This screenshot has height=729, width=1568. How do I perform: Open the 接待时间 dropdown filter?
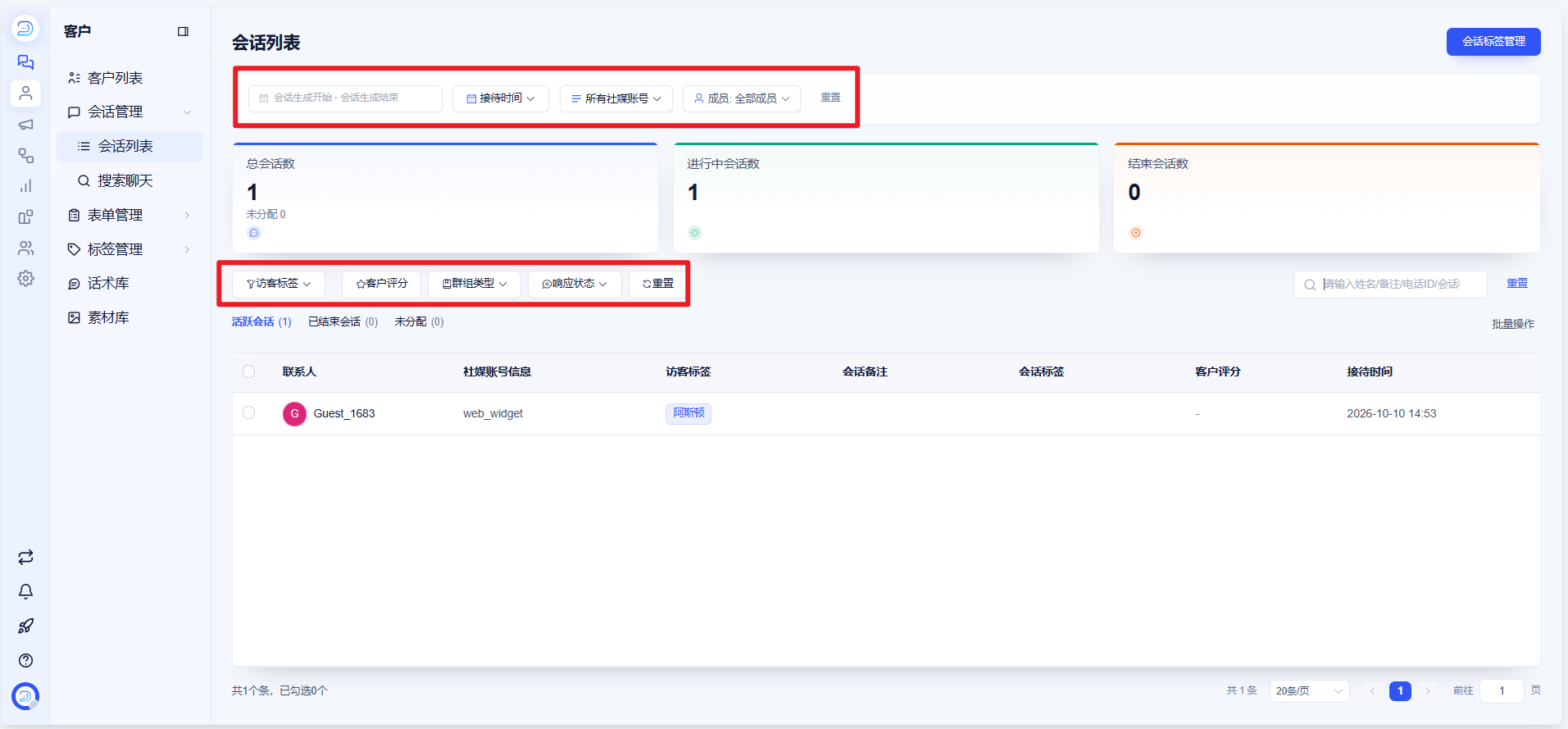click(x=501, y=98)
